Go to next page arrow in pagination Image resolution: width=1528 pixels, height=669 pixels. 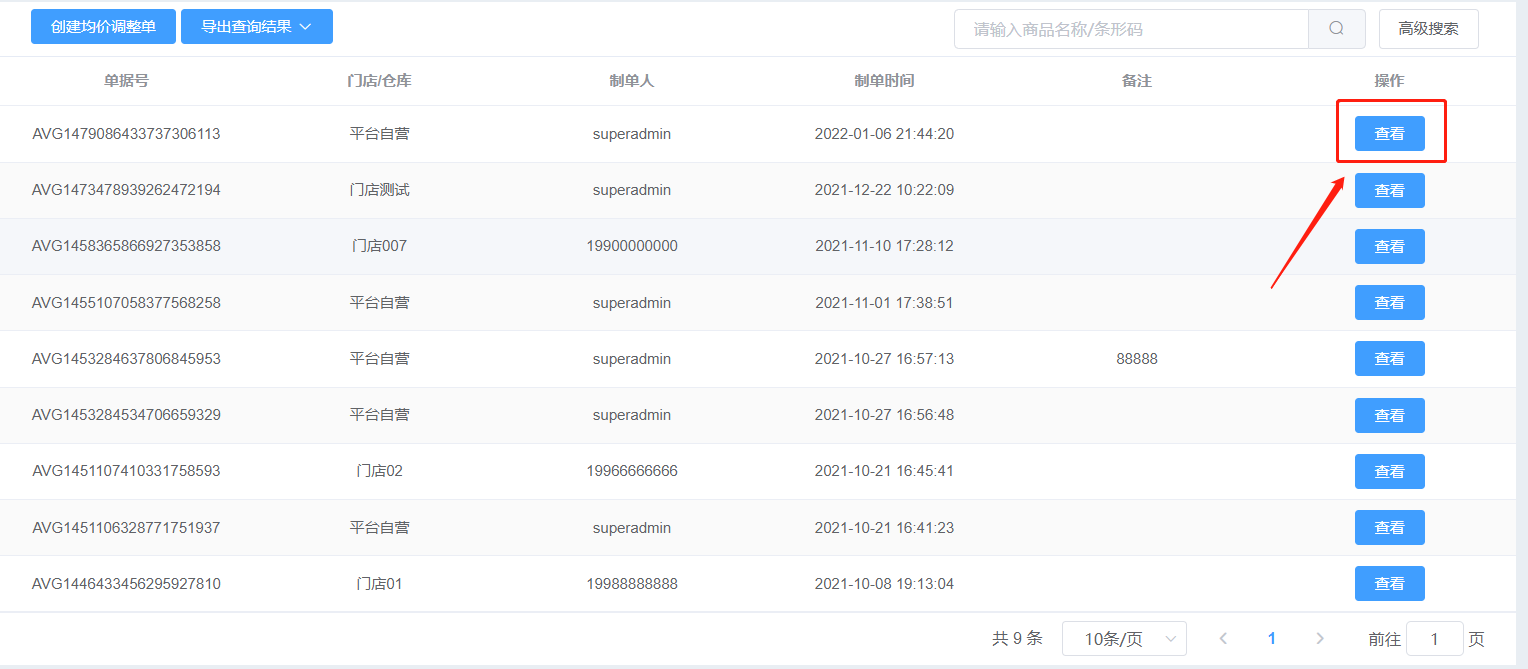point(1320,638)
